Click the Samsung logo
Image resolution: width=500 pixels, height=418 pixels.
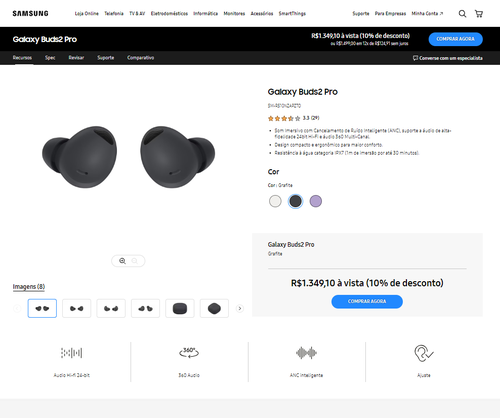point(30,13)
